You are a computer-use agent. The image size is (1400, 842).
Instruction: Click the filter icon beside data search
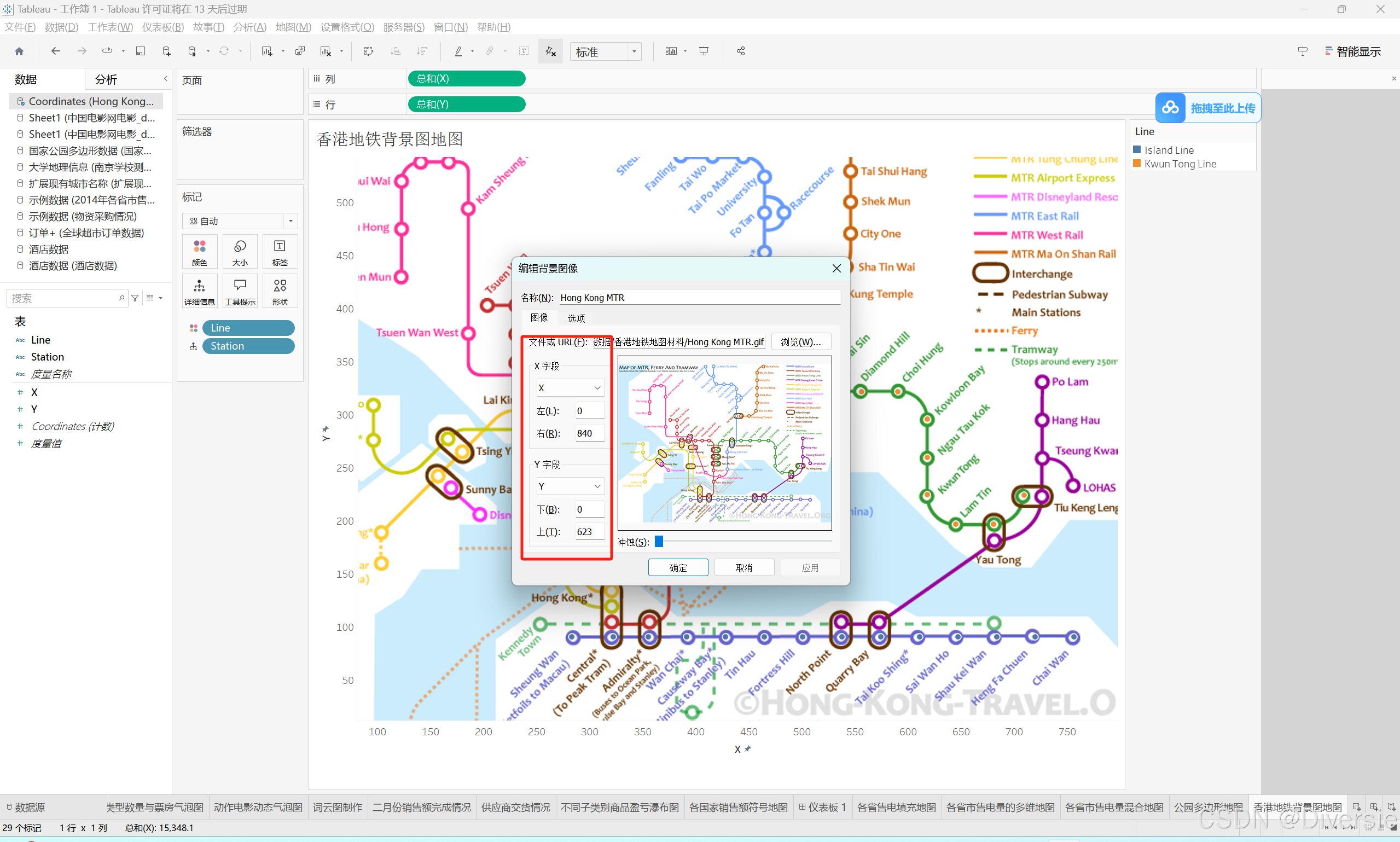click(x=135, y=298)
